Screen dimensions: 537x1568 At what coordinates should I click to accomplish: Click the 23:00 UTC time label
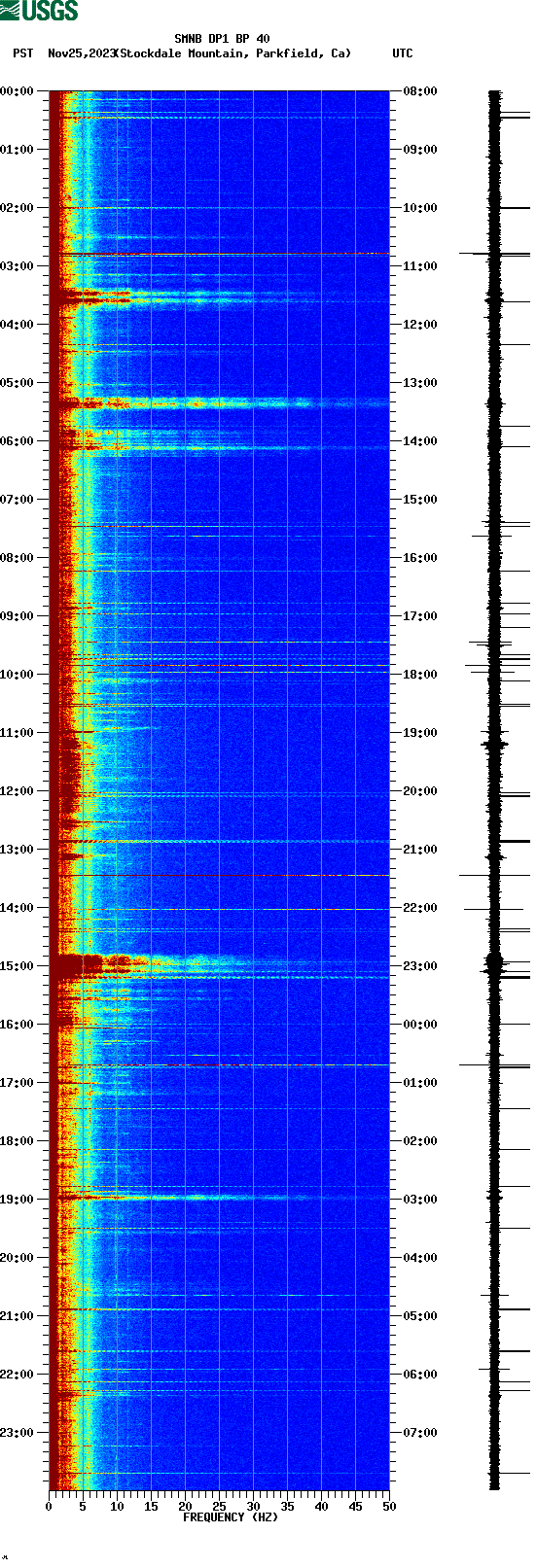(x=420, y=966)
